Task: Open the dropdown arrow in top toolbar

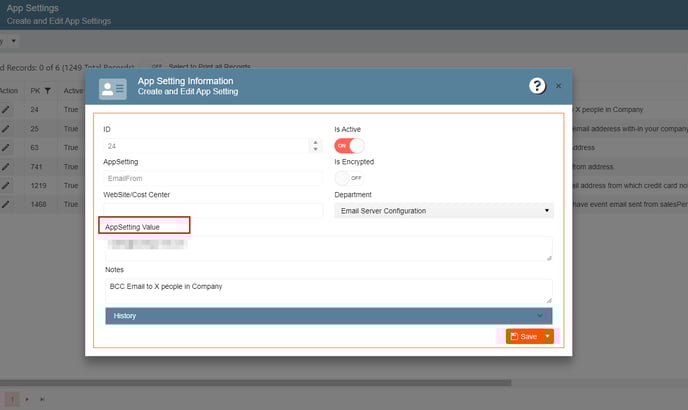Action: point(14,41)
